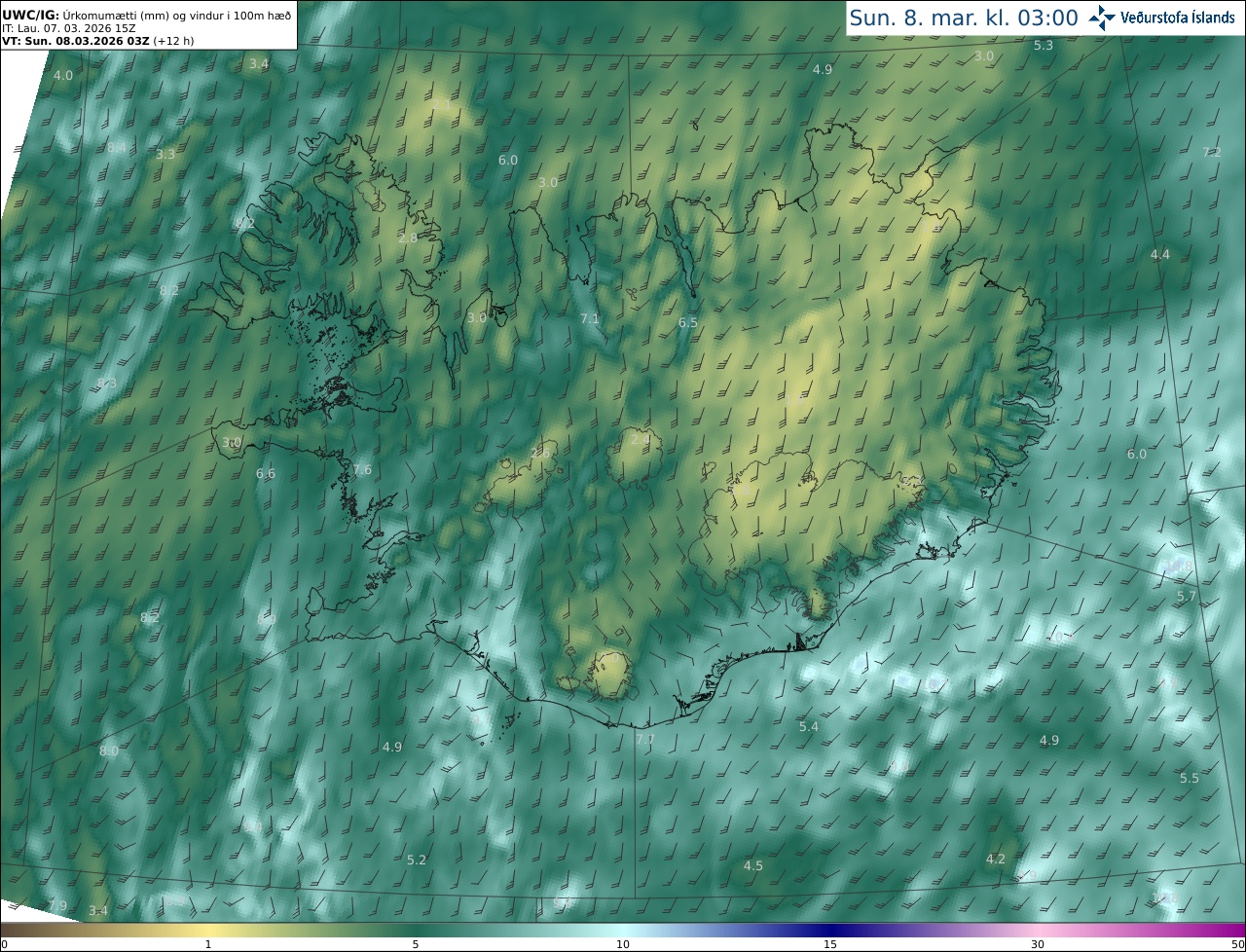Click the map value 3.3

pyautogui.click(x=165, y=154)
